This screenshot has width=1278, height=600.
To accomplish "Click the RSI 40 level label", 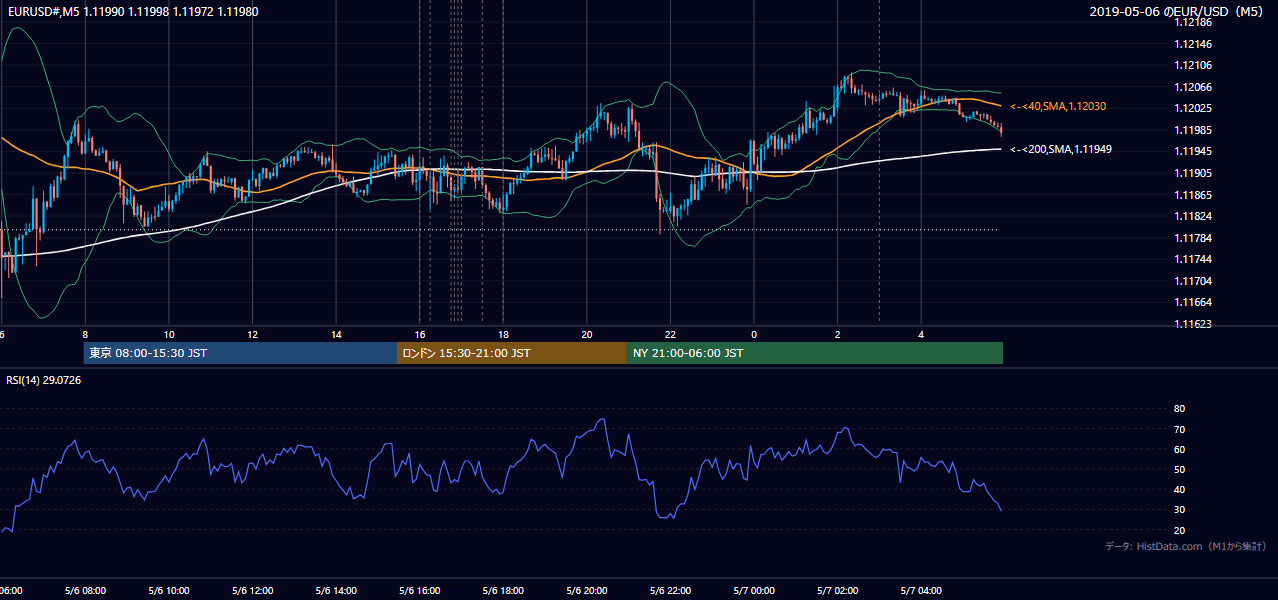I will [x=1179, y=490].
